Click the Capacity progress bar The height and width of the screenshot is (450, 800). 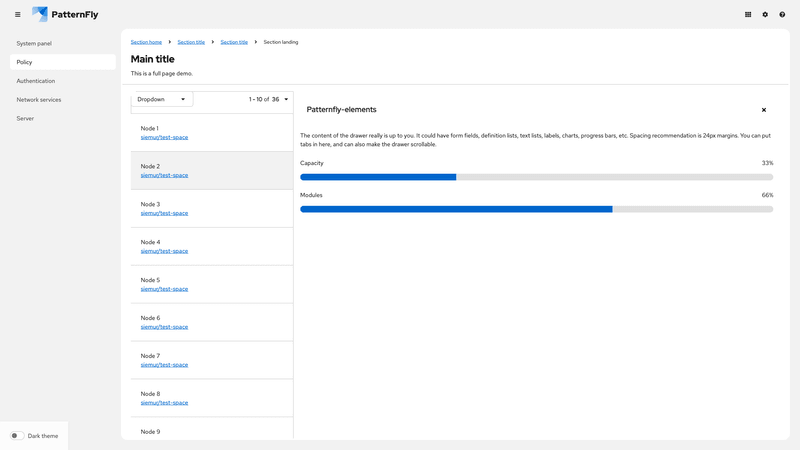click(x=536, y=177)
